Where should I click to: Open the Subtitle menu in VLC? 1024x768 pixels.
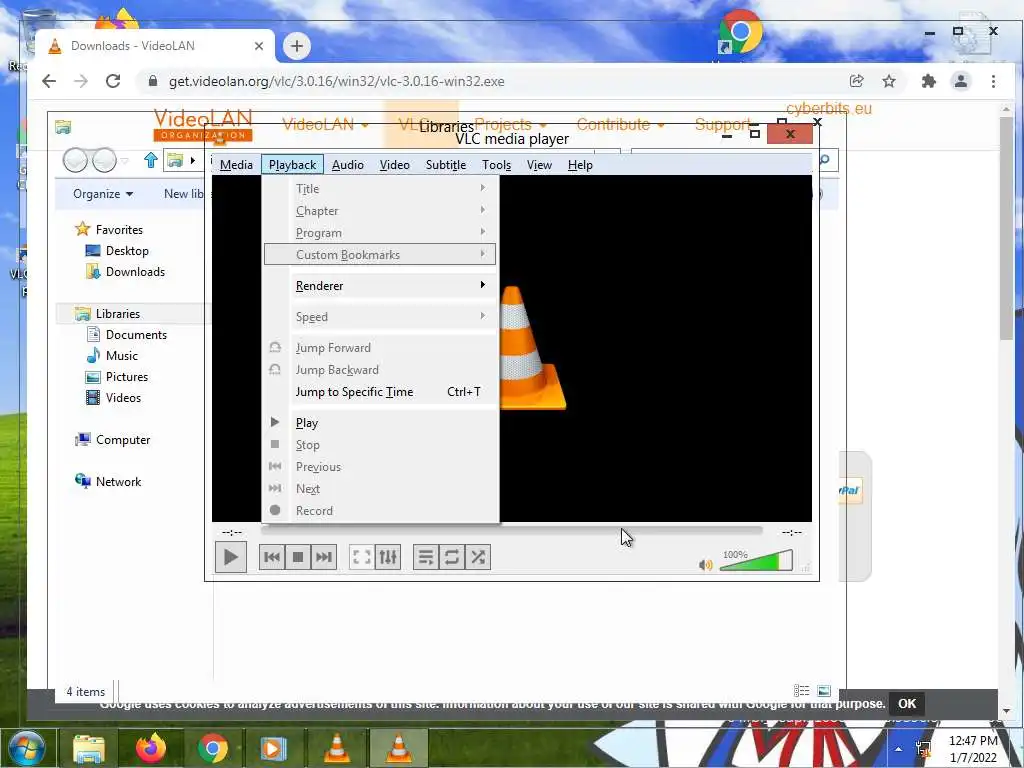pyautogui.click(x=446, y=165)
